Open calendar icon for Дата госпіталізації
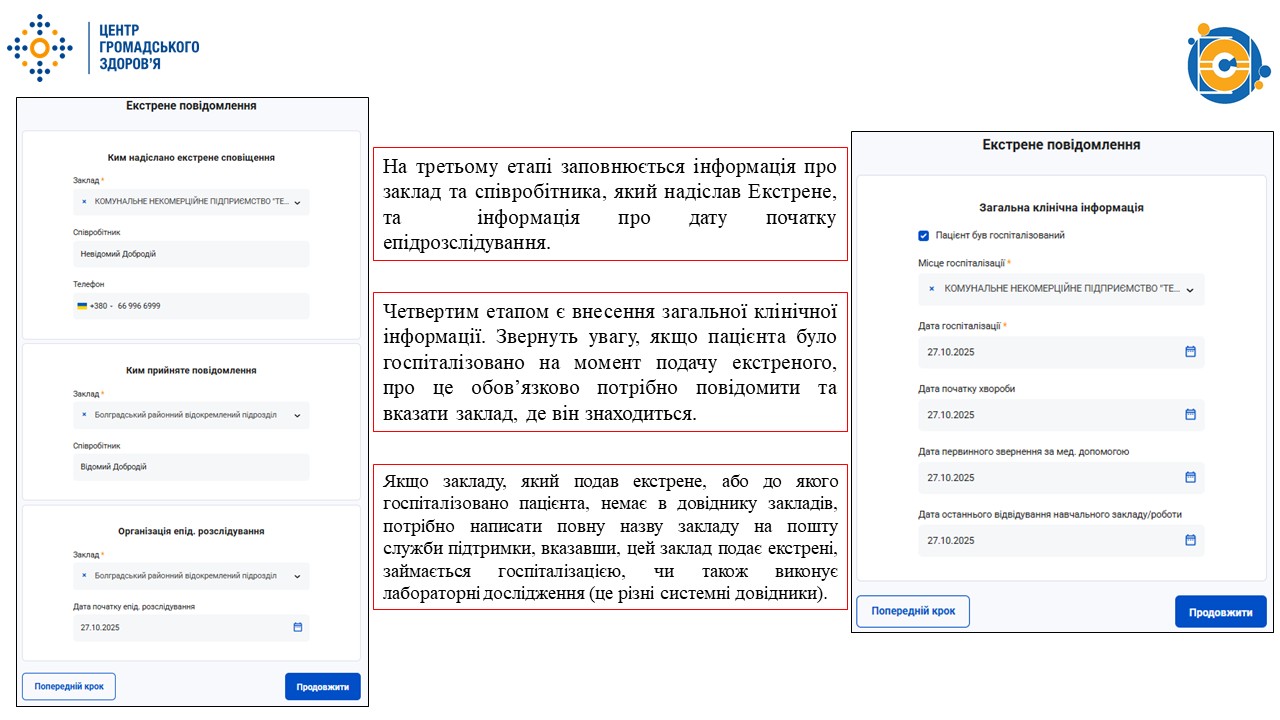 coord(1189,351)
